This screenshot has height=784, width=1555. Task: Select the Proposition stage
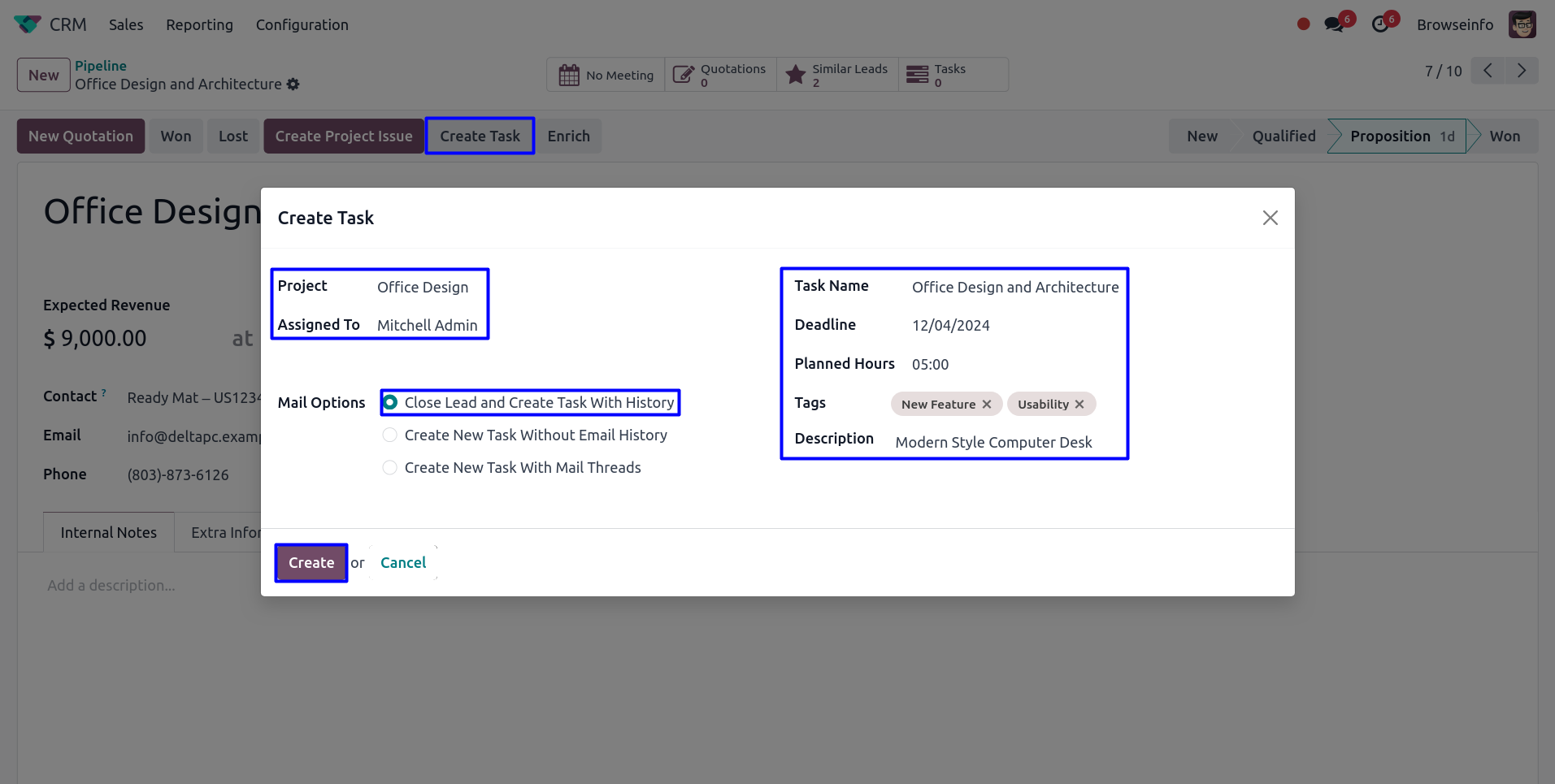[1402, 136]
